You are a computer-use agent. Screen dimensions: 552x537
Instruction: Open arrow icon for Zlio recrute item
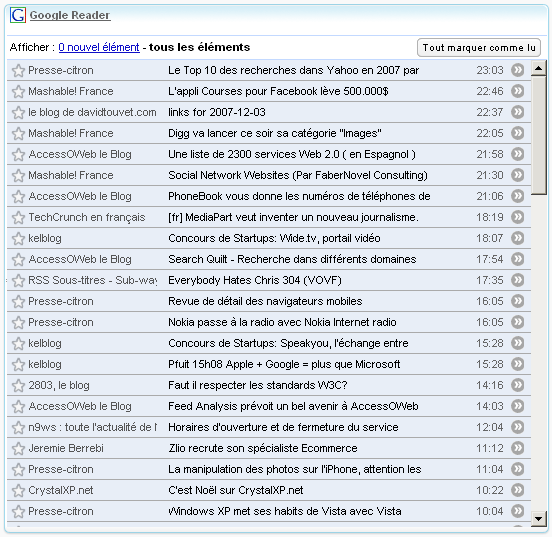(x=518, y=448)
